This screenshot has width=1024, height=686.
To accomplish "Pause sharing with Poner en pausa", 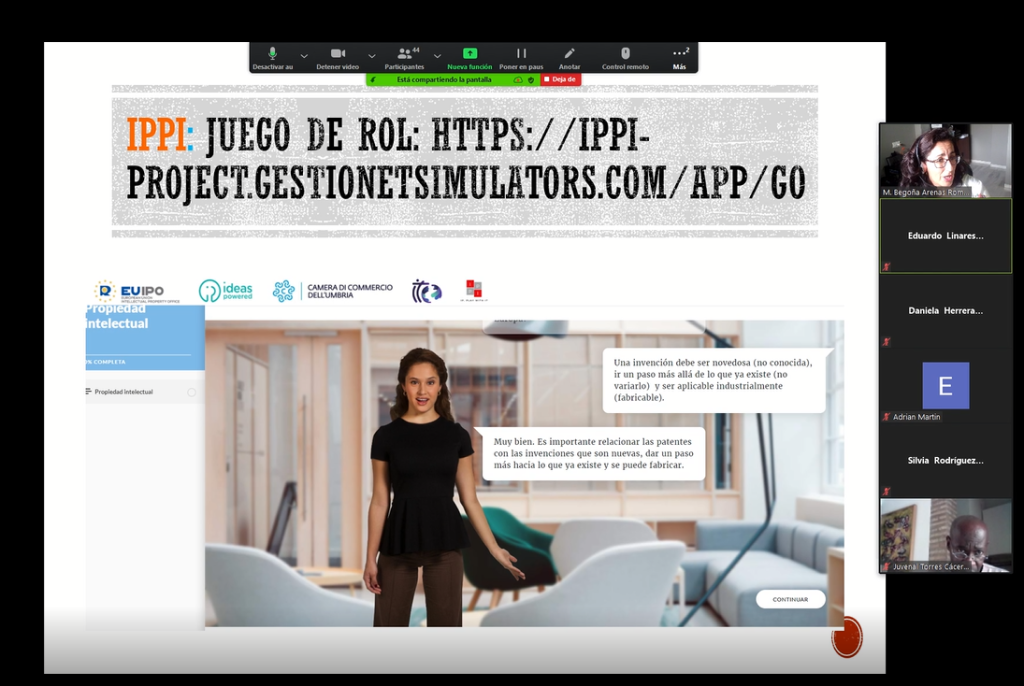I will (521, 54).
